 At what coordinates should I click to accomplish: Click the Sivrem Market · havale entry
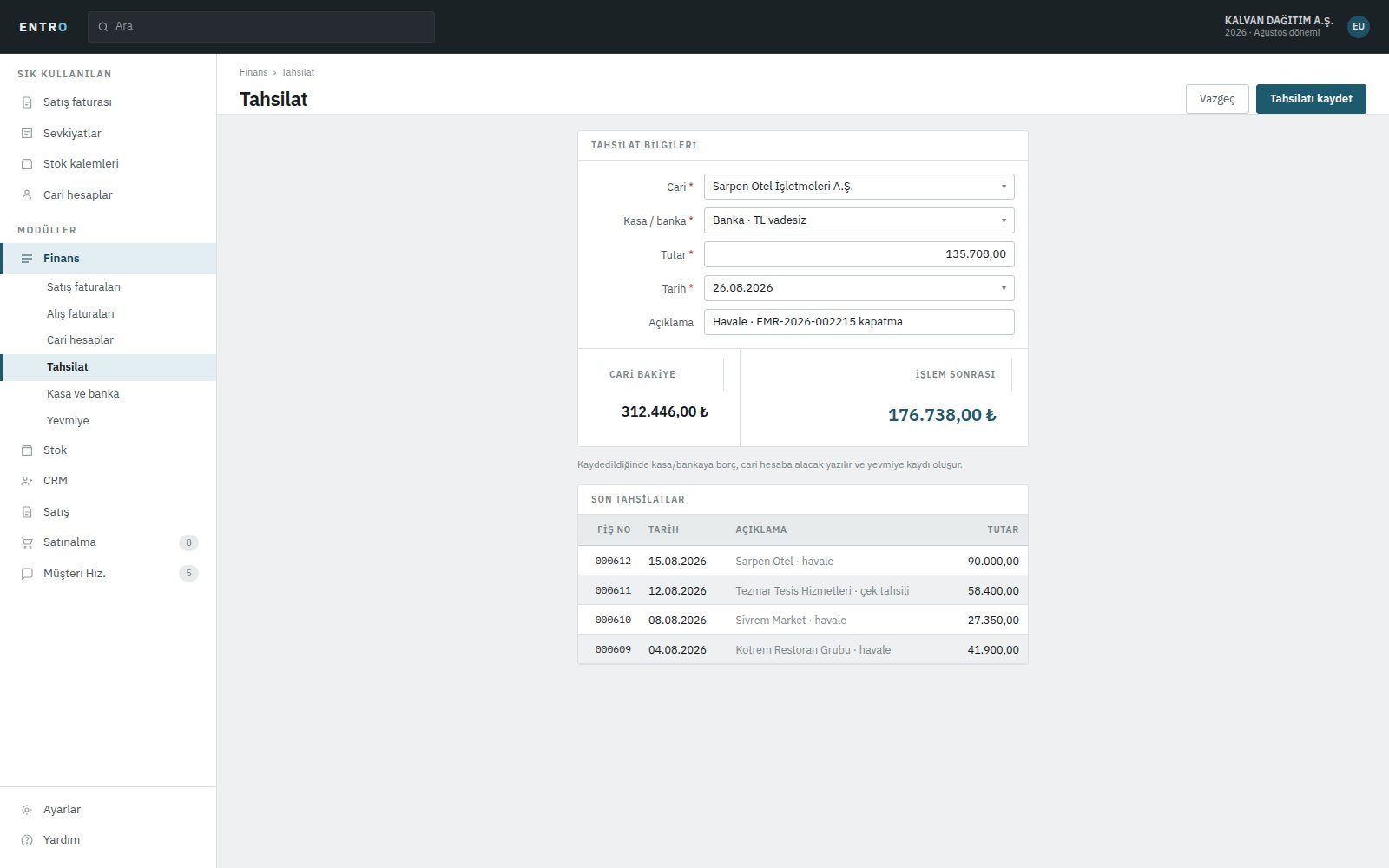(791, 621)
